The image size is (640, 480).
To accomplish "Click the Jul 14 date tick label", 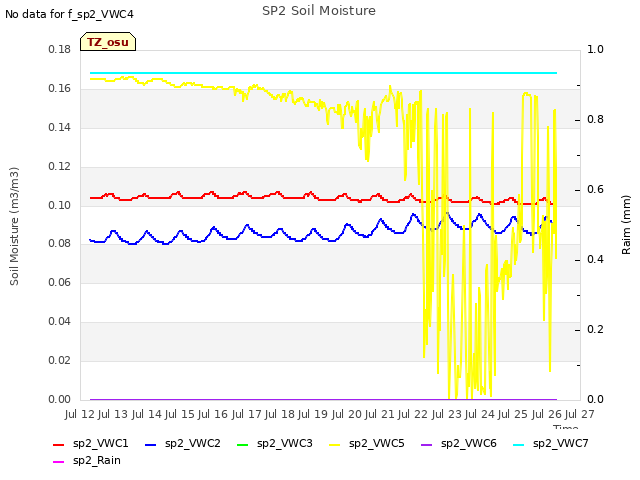I will tap(147, 414).
